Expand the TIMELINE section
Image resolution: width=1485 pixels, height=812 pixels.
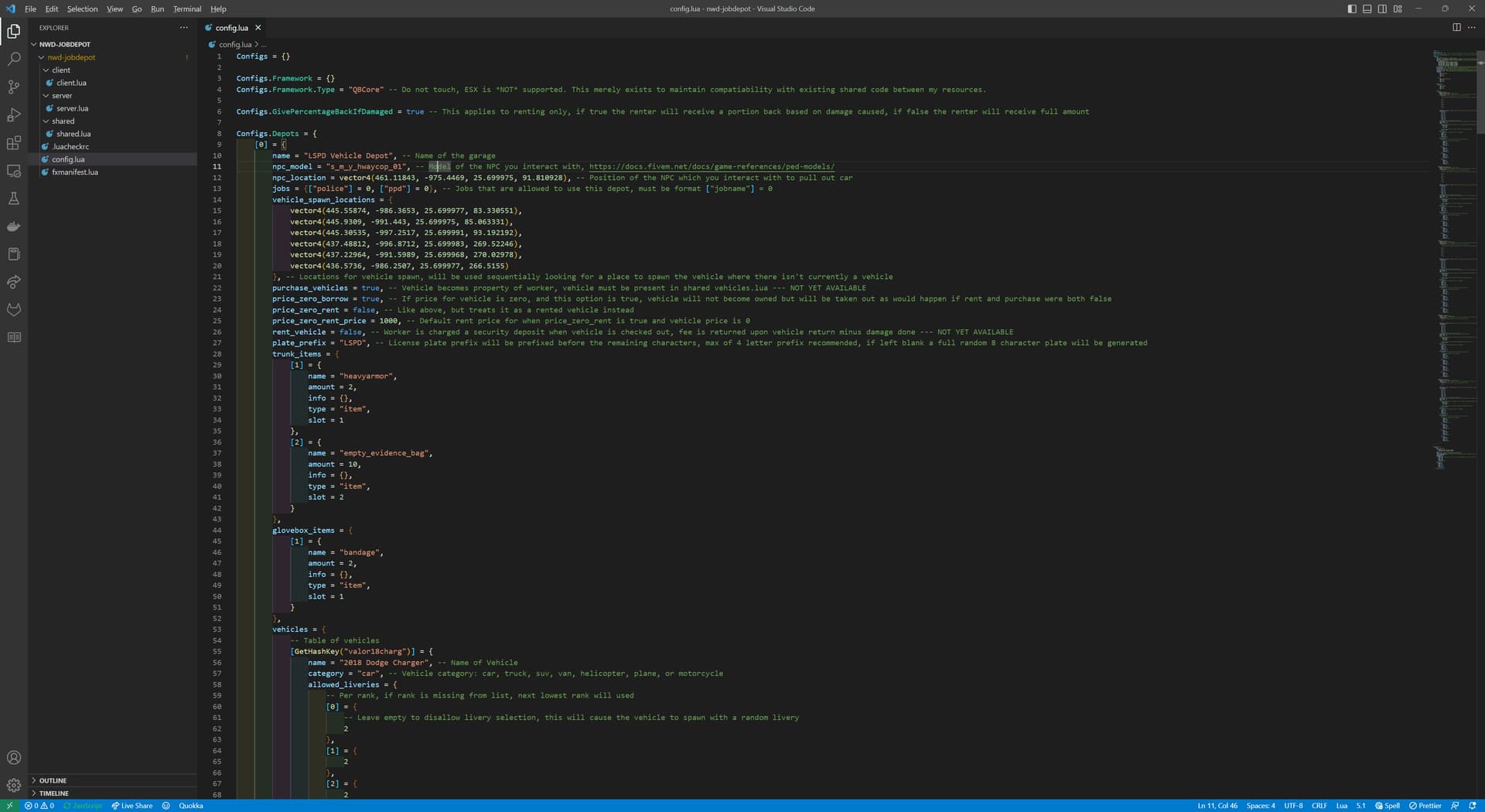pos(53,793)
